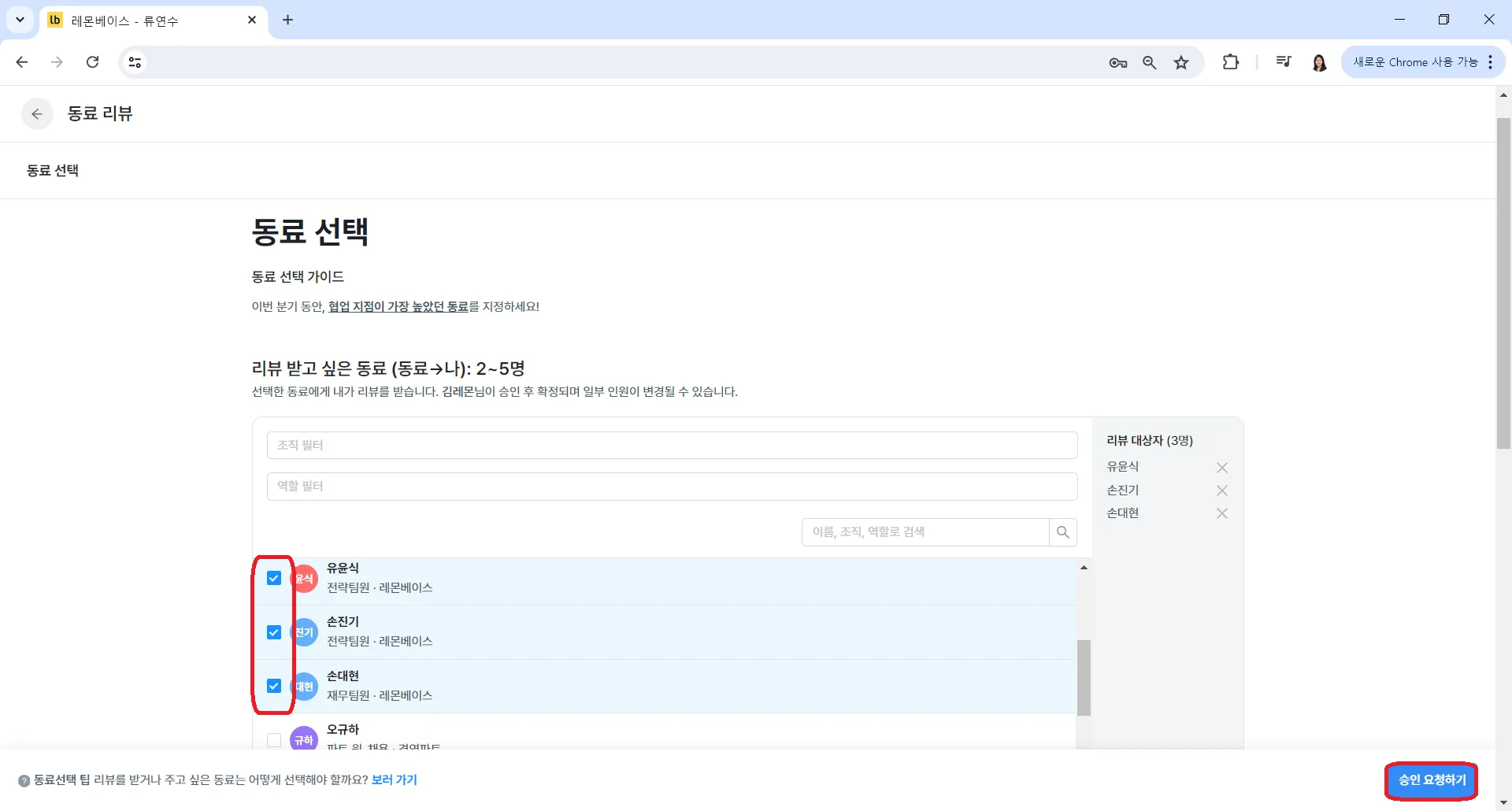Click the help question mark icon by 동료선택 팁
The height and width of the screenshot is (811, 1512).
pyautogui.click(x=24, y=781)
